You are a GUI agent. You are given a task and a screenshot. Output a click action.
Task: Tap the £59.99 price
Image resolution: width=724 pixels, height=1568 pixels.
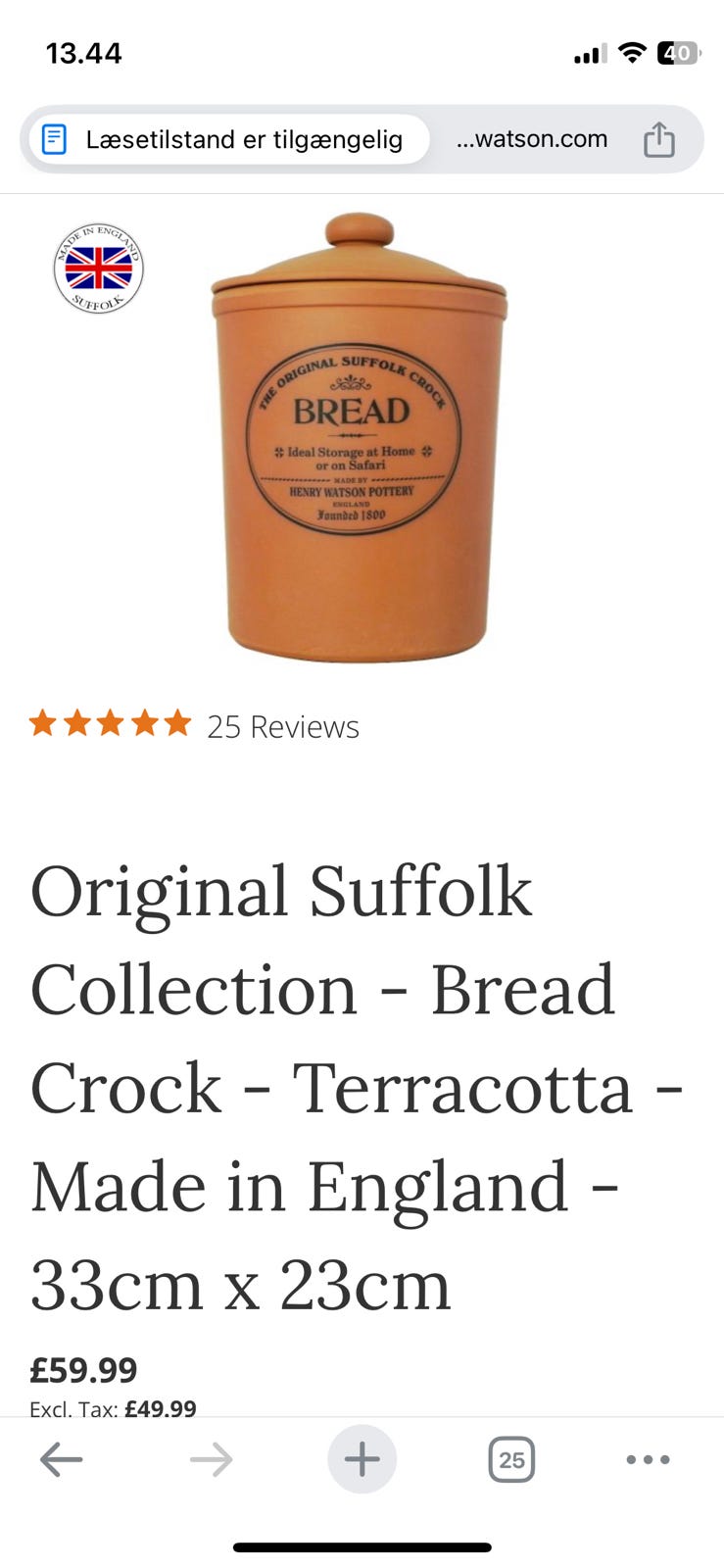tap(83, 1370)
